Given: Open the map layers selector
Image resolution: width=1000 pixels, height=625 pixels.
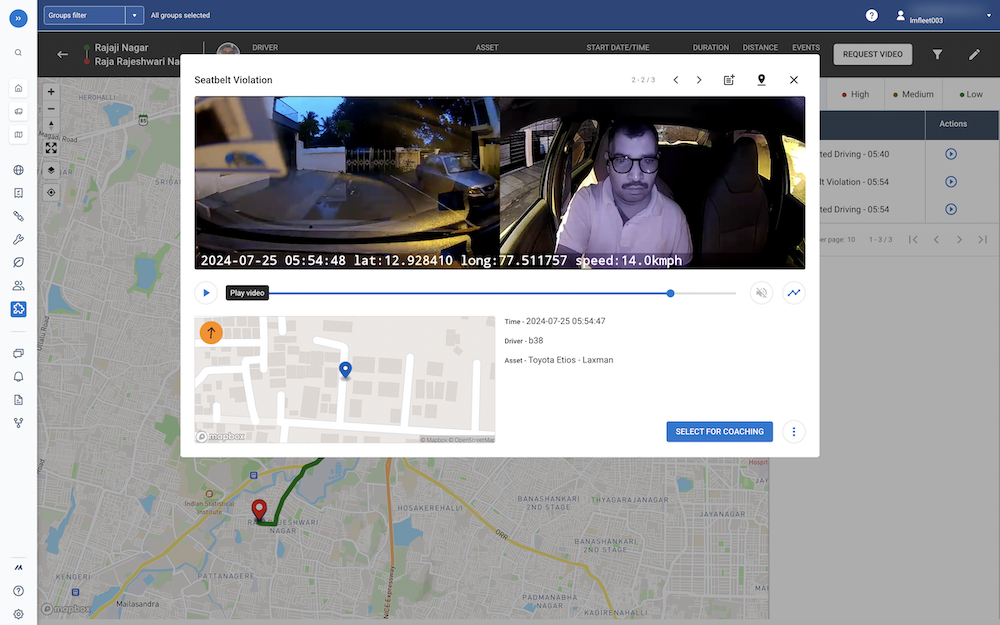Looking at the screenshot, I should click(x=51, y=170).
